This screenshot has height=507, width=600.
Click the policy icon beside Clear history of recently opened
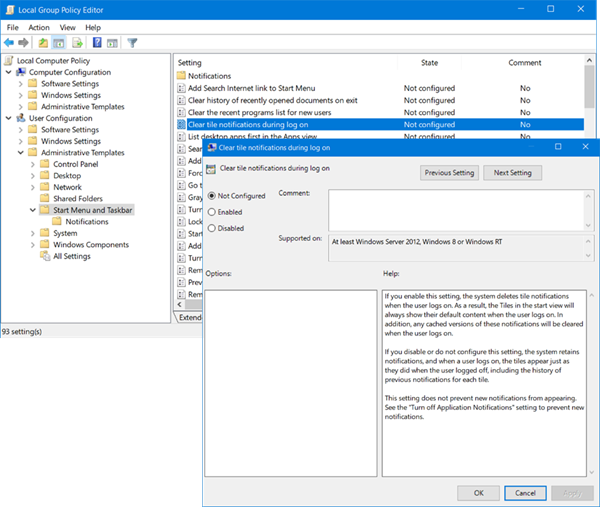[181, 101]
